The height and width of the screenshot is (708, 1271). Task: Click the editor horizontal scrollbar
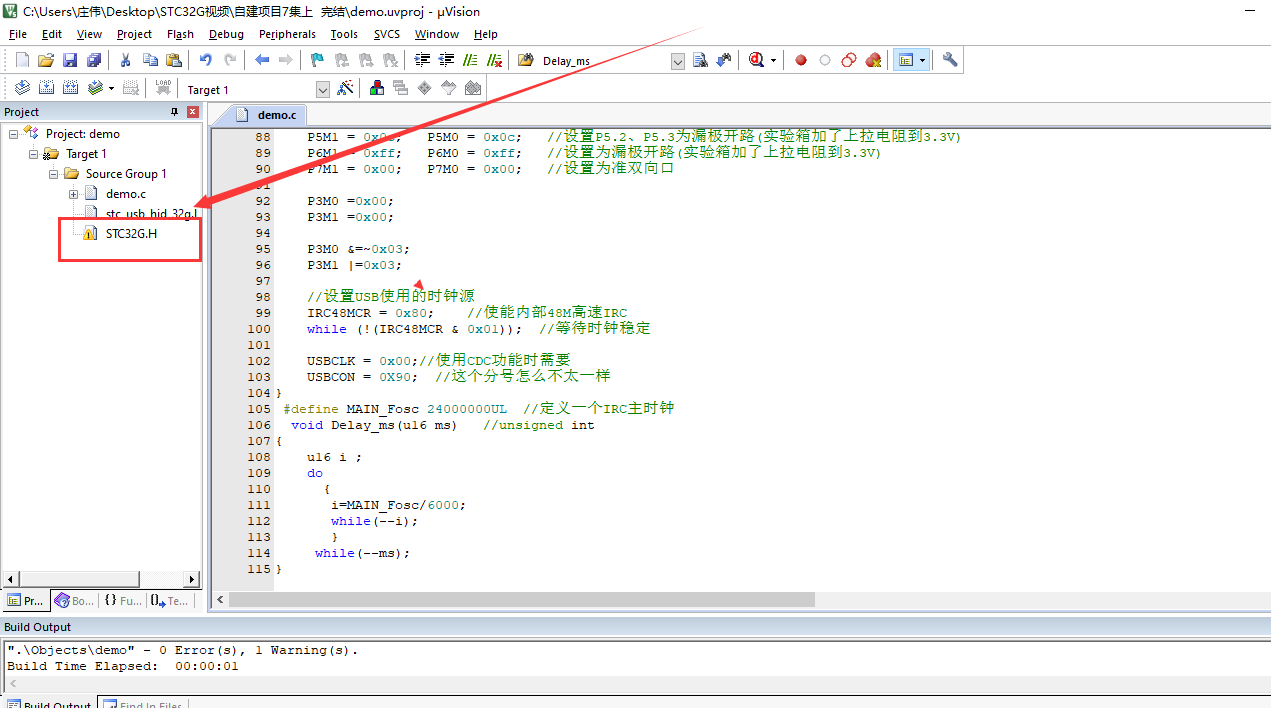coord(520,600)
